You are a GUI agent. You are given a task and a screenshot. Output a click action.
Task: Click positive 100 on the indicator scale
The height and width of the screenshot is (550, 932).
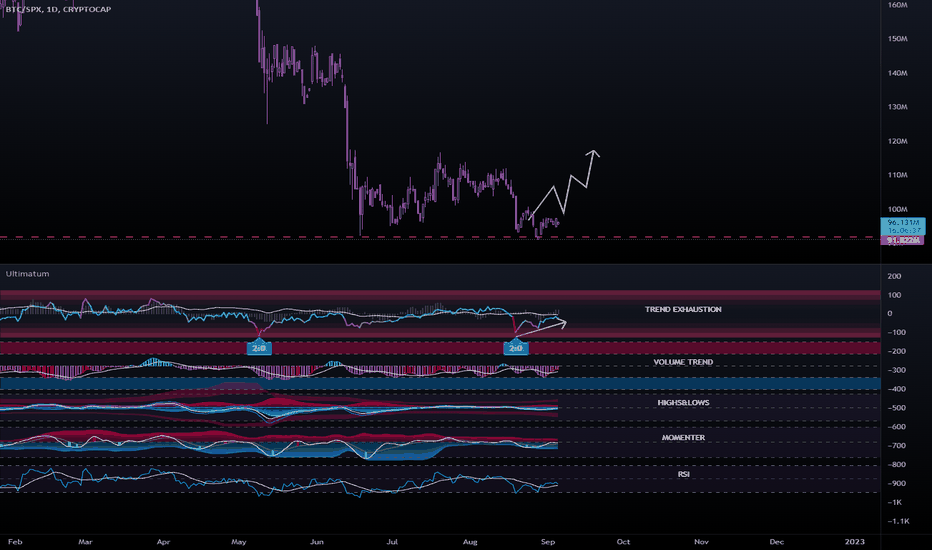tap(894, 295)
